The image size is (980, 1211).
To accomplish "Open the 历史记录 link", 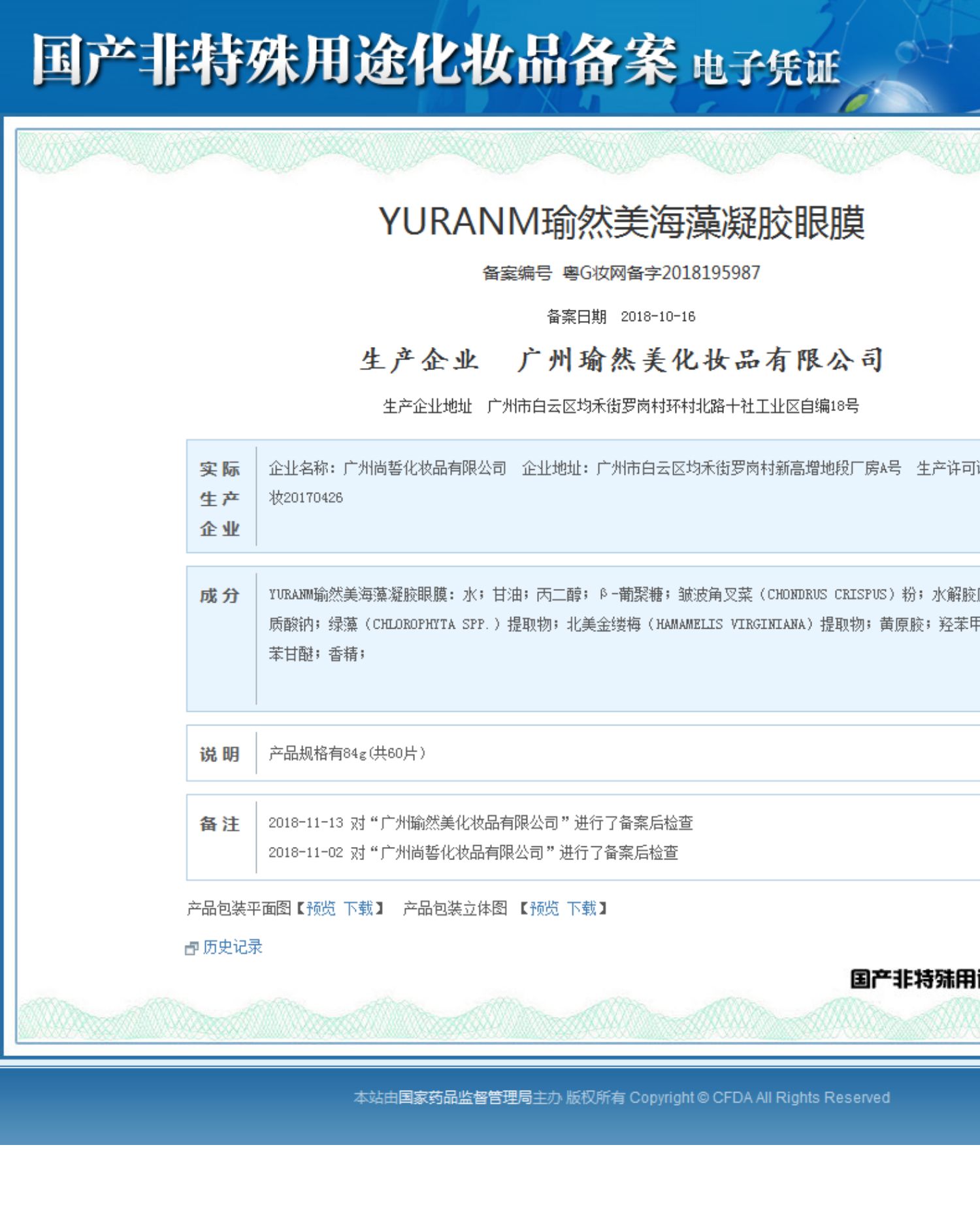I will coord(233,947).
